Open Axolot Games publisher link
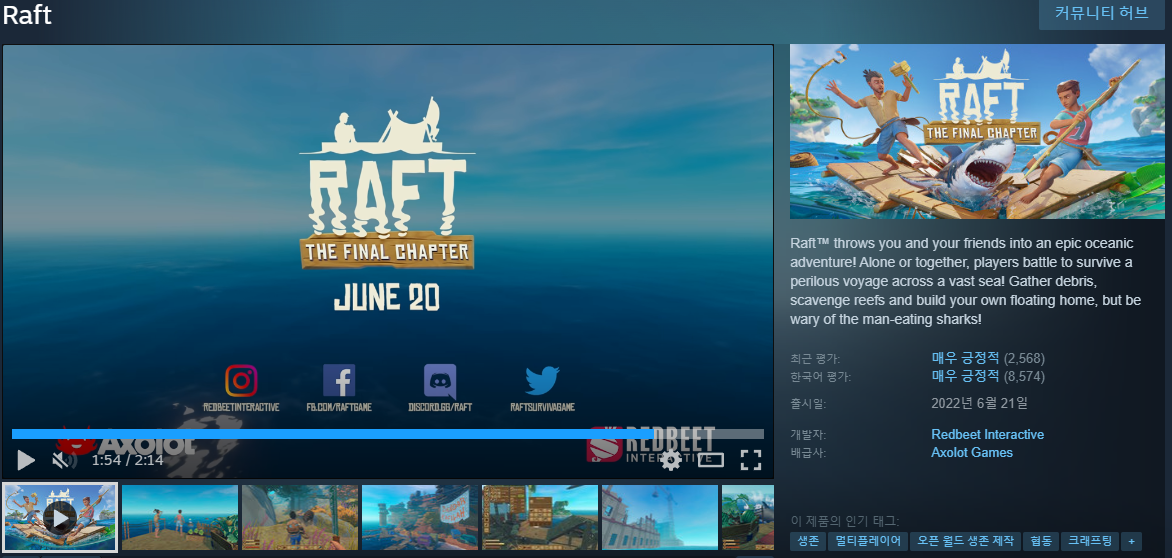This screenshot has height=558, width=1172. coord(971,452)
